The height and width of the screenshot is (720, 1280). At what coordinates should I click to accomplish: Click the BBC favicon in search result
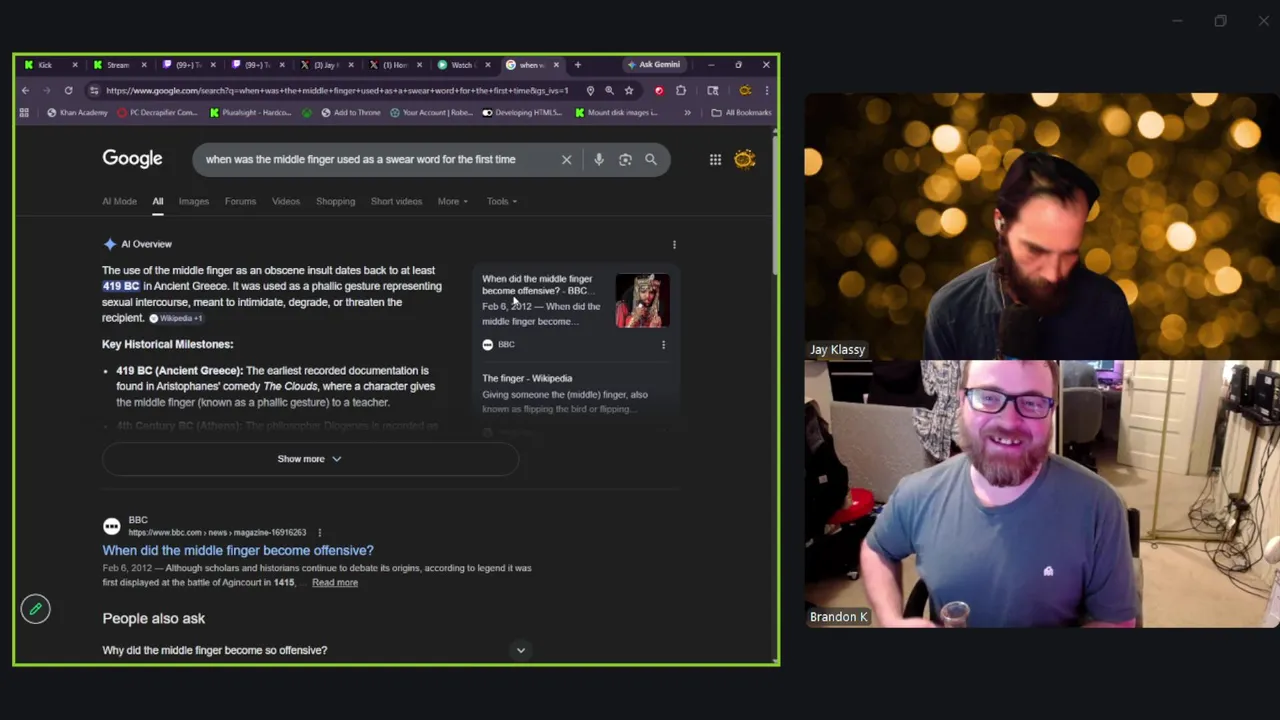(112, 526)
